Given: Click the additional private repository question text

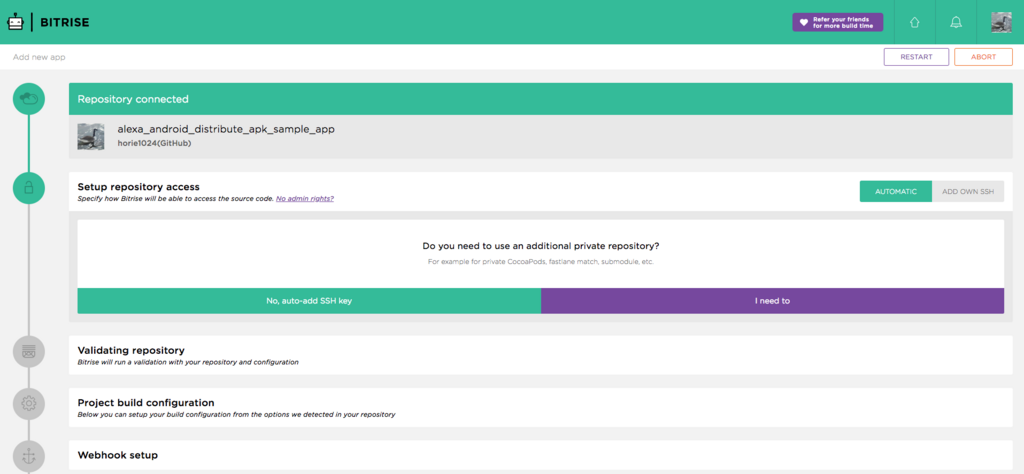Looking at the screenshot, I should pyautogui.click(x=541, y=246).
